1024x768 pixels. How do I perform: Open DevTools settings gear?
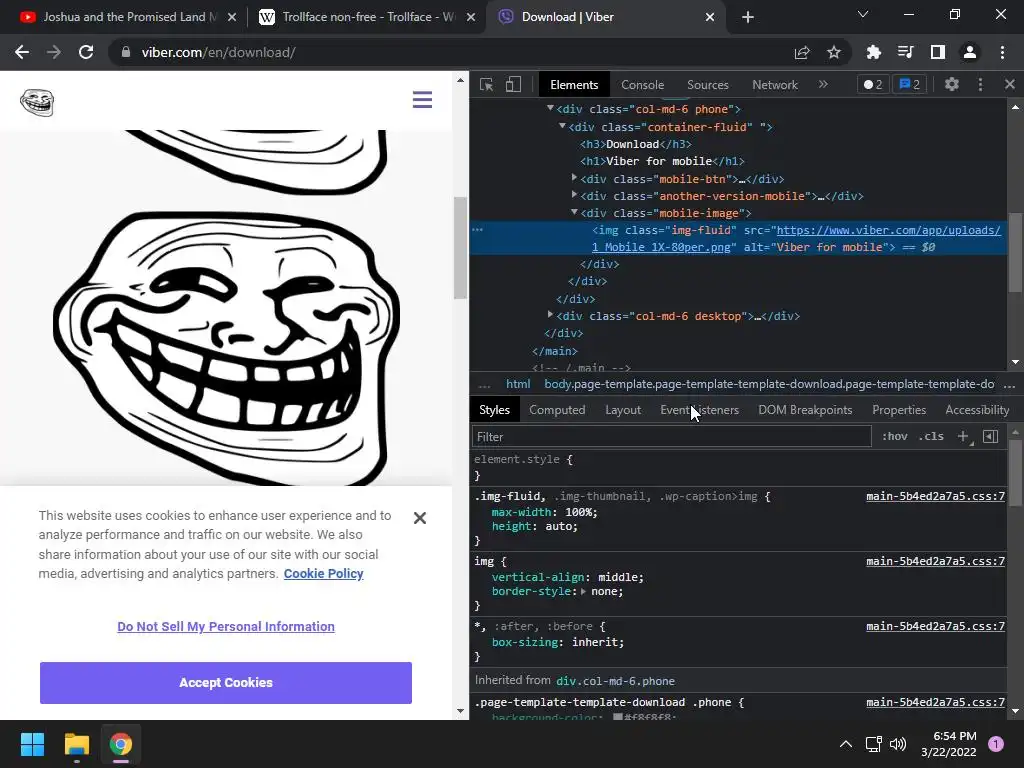[x=952, y=84]
